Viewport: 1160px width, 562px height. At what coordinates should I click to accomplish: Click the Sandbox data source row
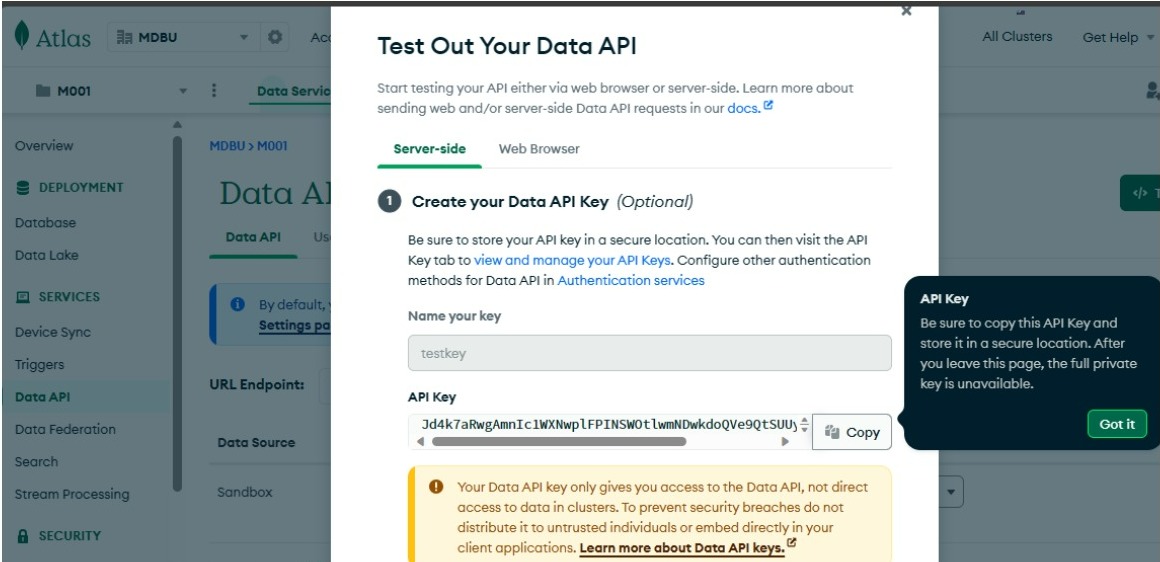[x=245, y=492]
